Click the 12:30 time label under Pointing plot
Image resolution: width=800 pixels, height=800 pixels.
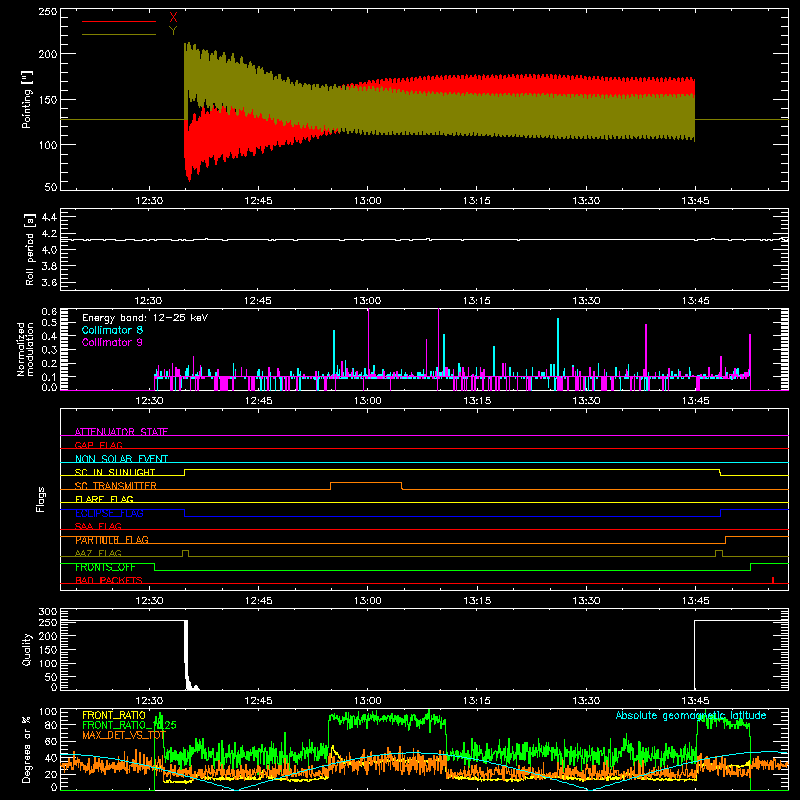point(149,201)
